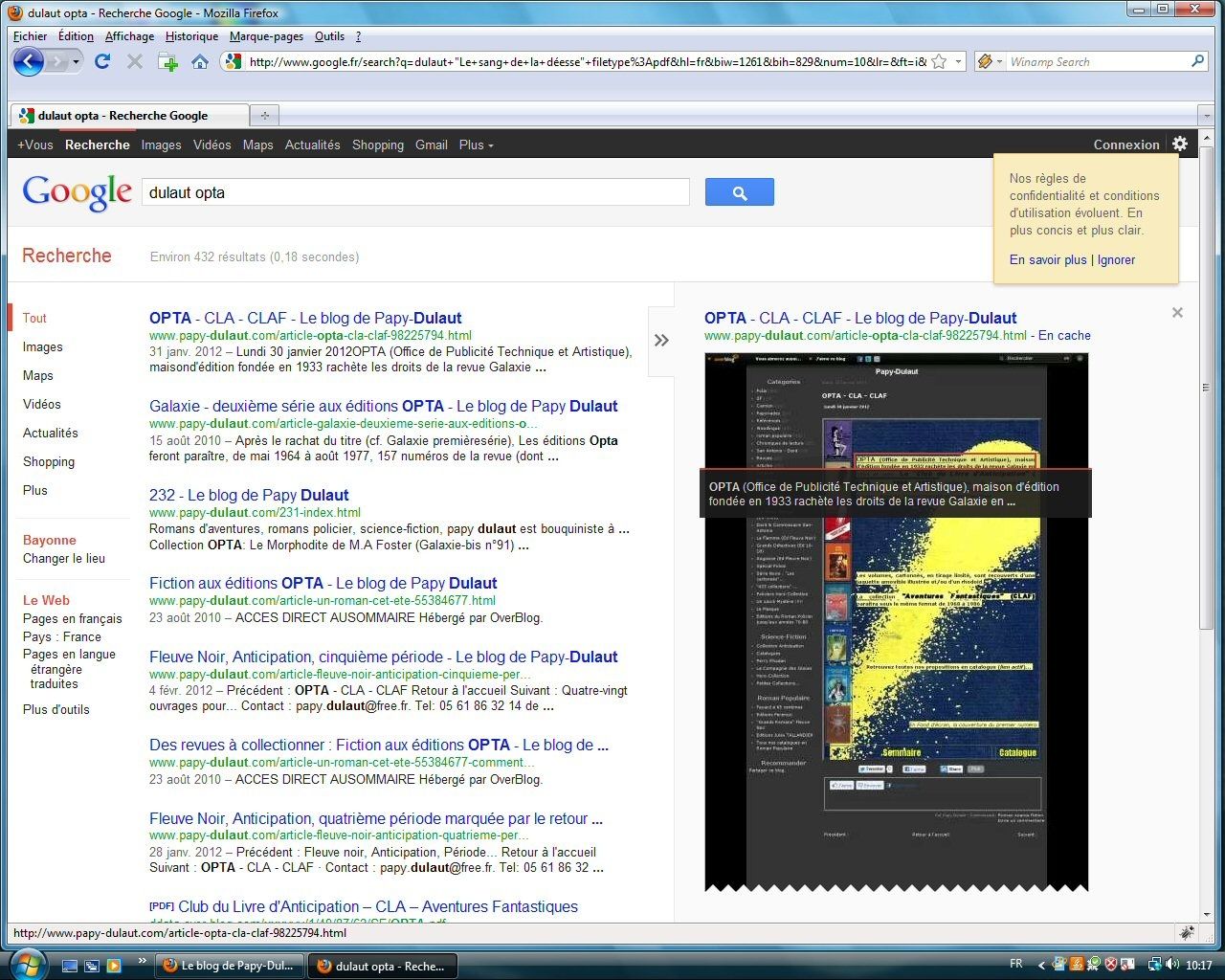1225x980 pixels.
Task: Open the Édition menu
Action: (76, 36)
